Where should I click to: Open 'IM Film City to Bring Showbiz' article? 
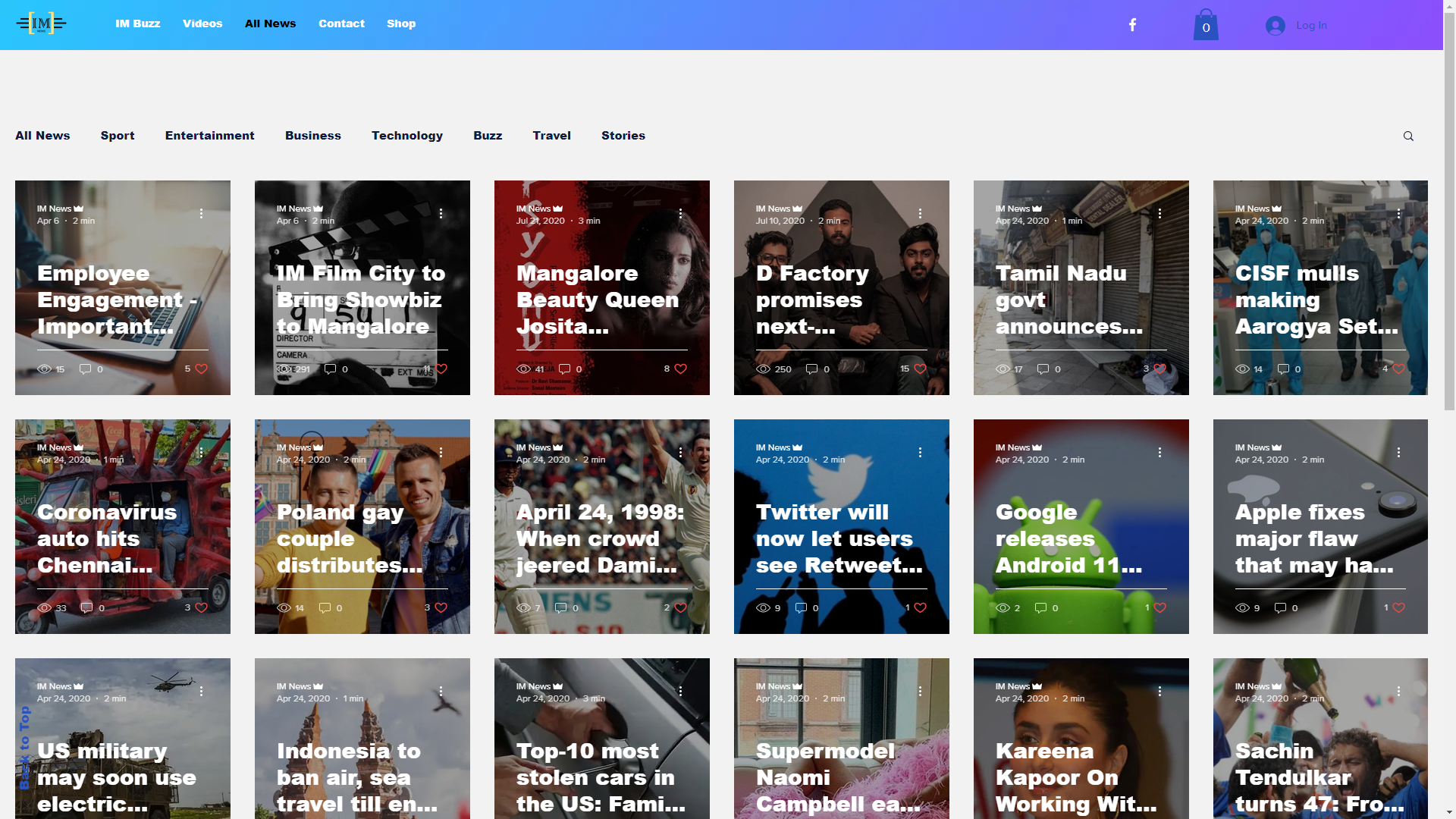[361, 300]
